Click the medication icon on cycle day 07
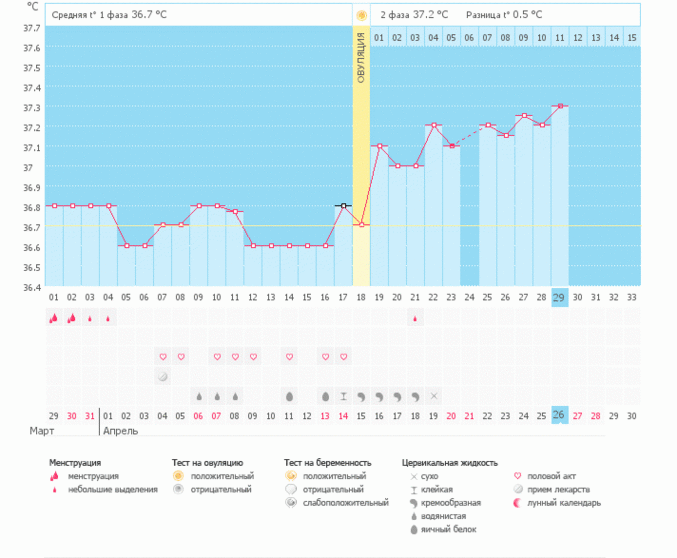Image resolution: width=677 pixels, height=558 pixels. coord(162,376)
